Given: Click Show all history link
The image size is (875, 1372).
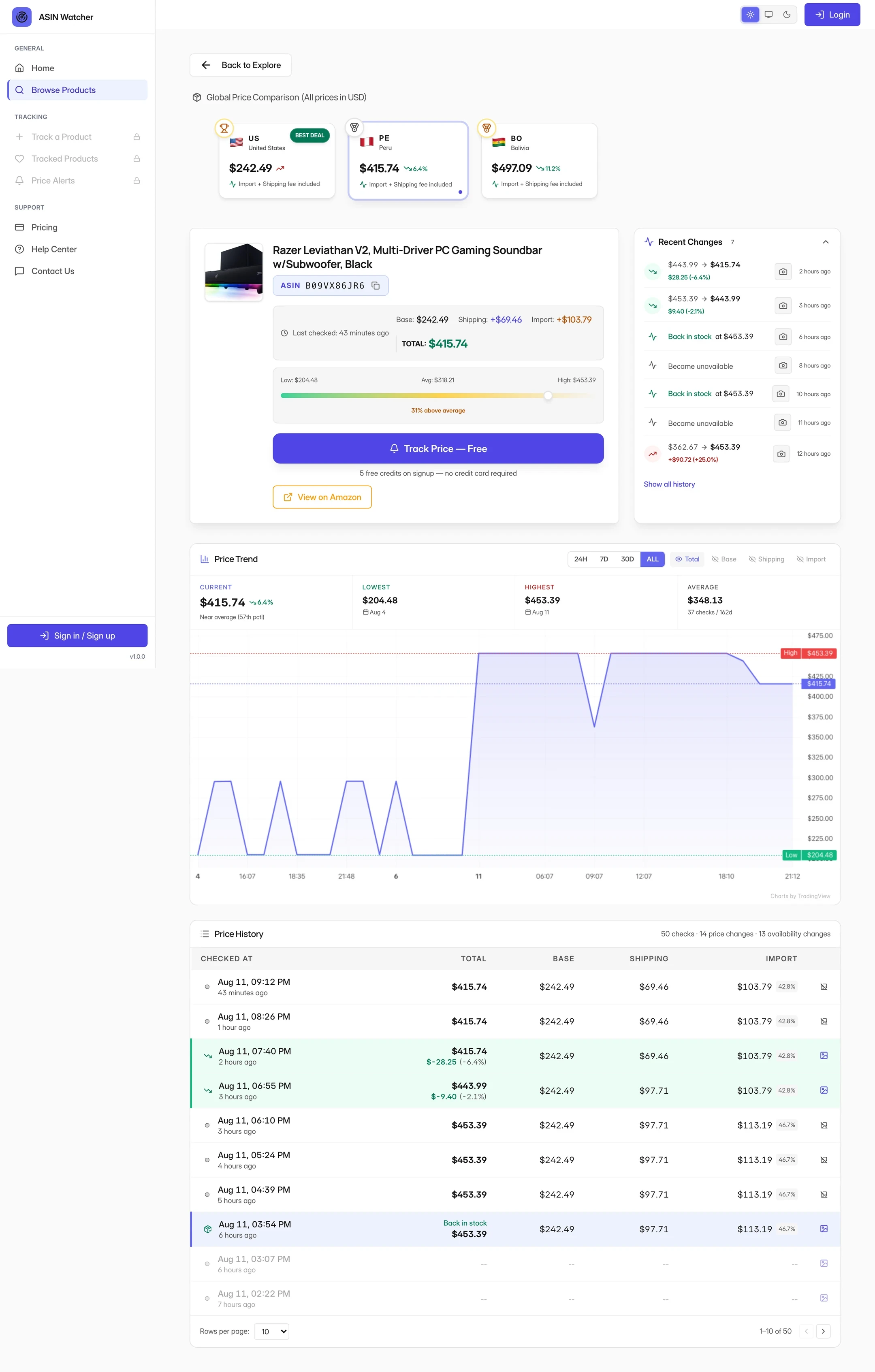Looking at the screenshot, I should click(x=669, y=484).
